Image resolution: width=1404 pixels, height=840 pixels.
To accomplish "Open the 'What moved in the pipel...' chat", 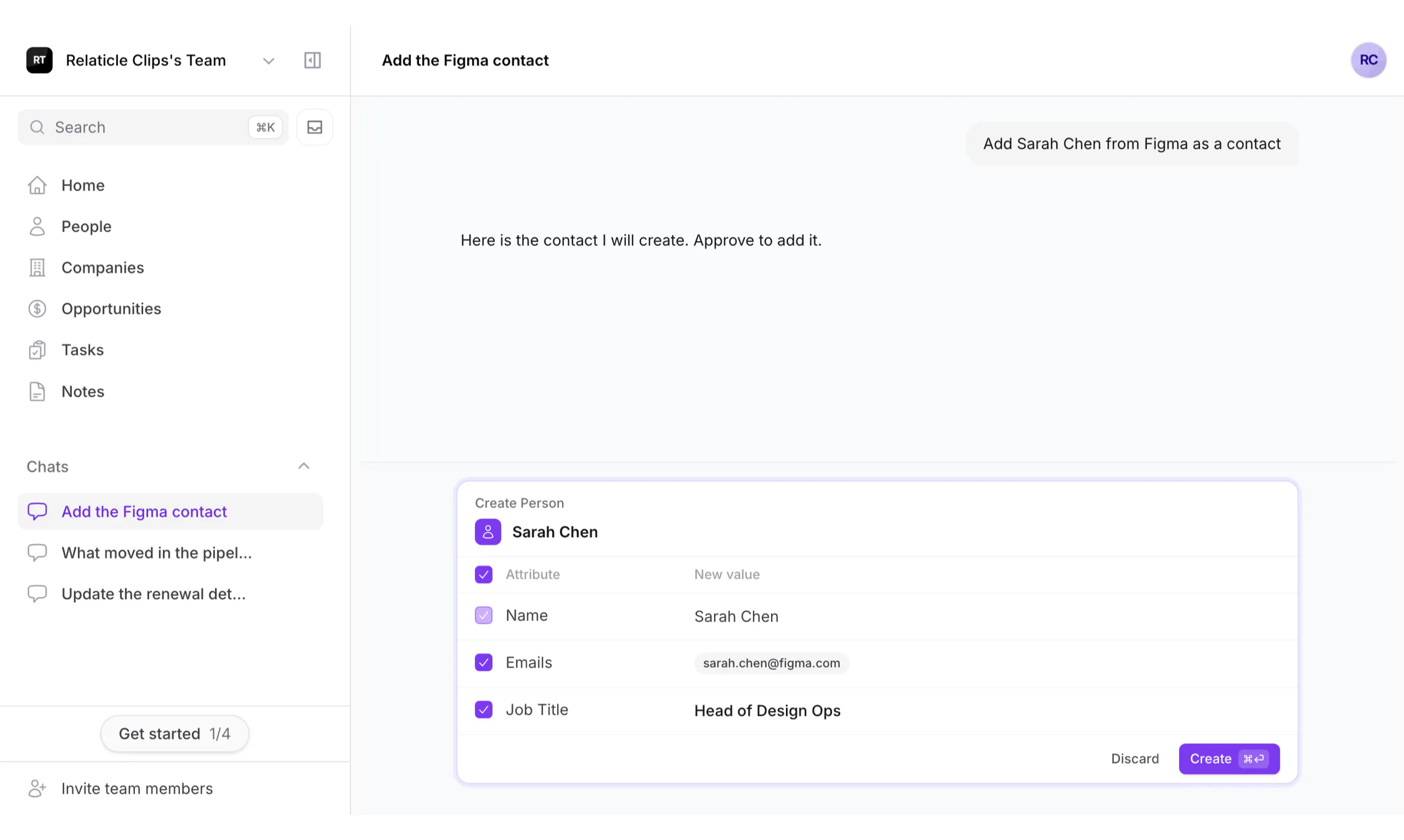I will tap(170, 553).
